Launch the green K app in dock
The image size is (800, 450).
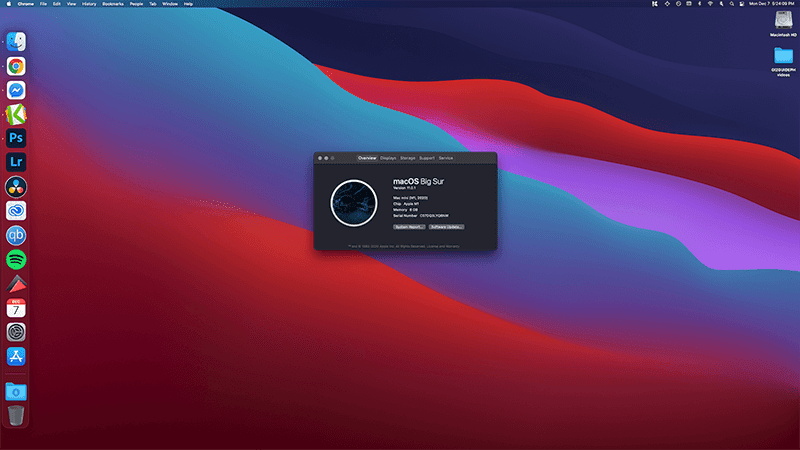click(x=16, y=114)
